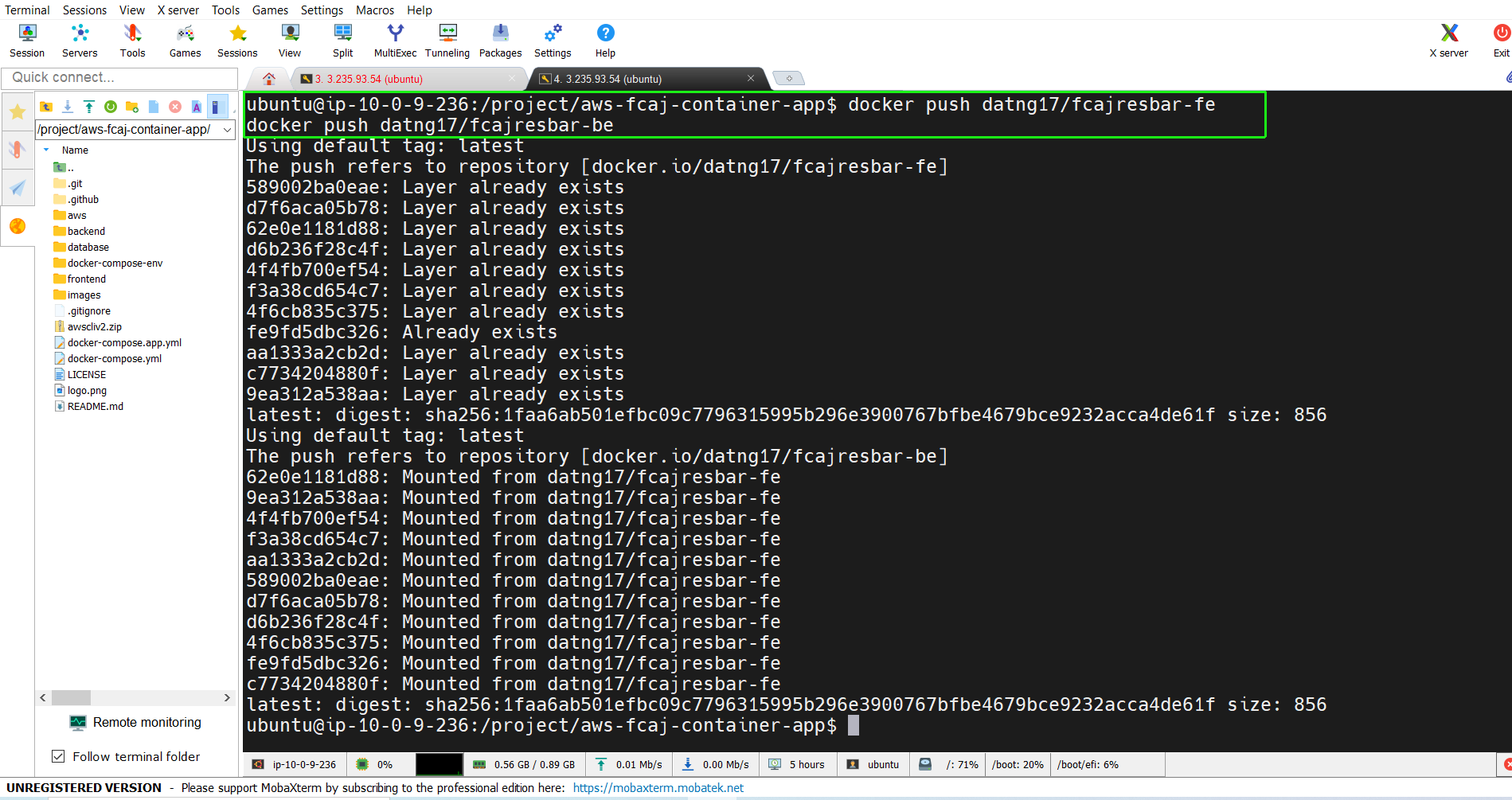Click the ip-10-0-9-236 status entry
Screen dimensions: 1512x800
tap(295, 765)
